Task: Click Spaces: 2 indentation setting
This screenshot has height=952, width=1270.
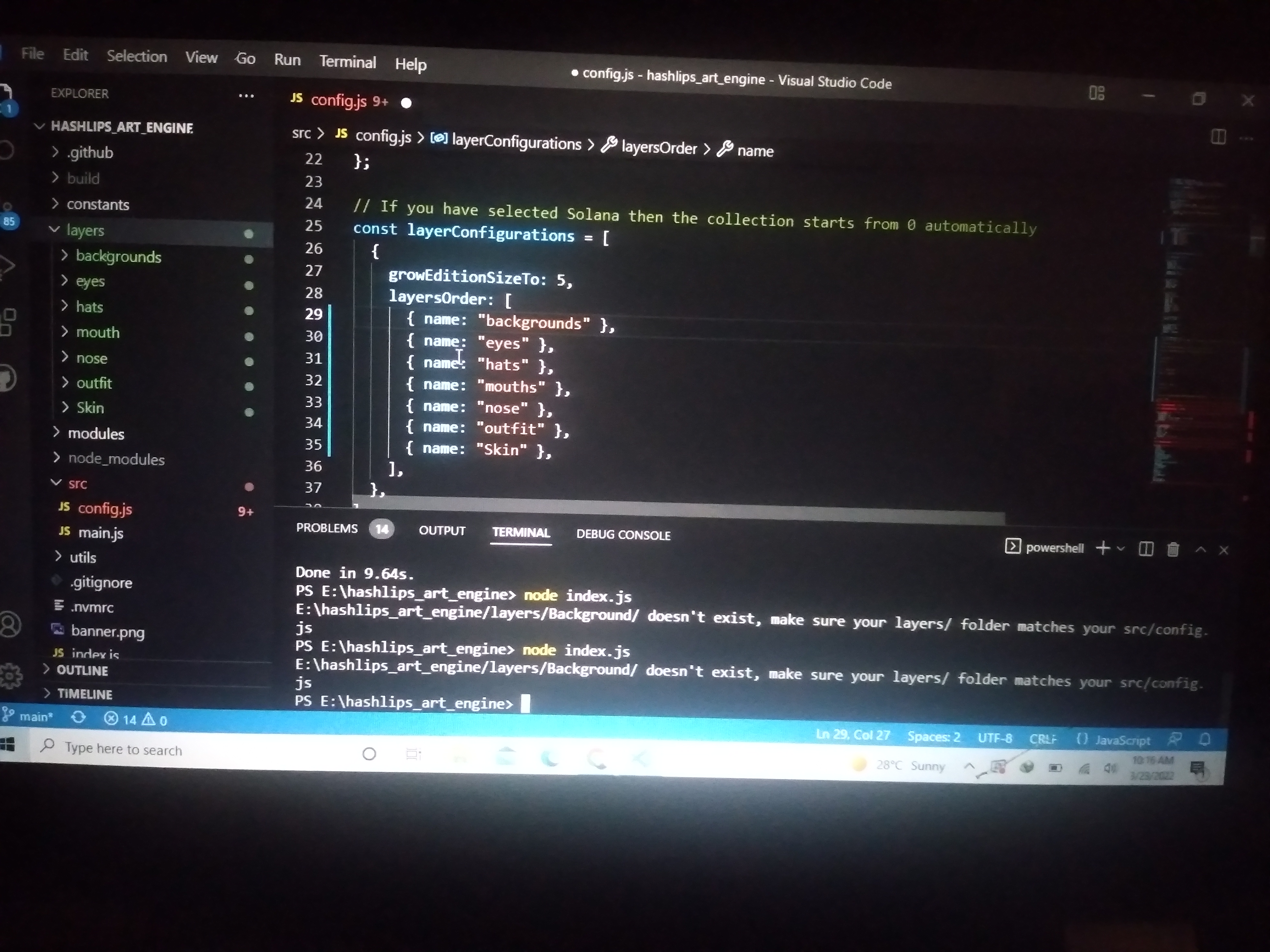Action: 934,737
